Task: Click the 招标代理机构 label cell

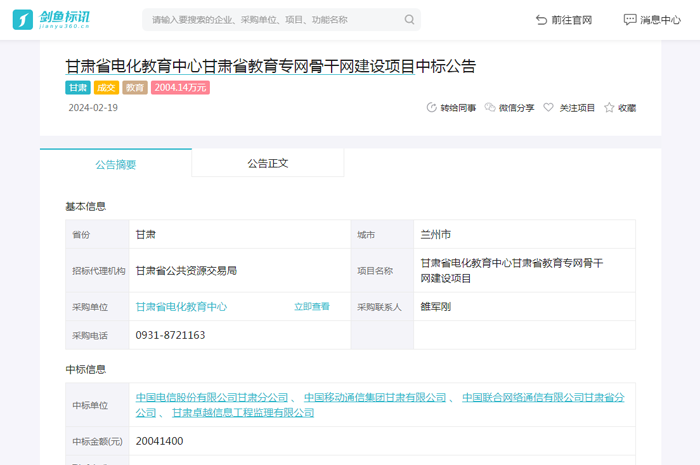Action: click(97, 270)
